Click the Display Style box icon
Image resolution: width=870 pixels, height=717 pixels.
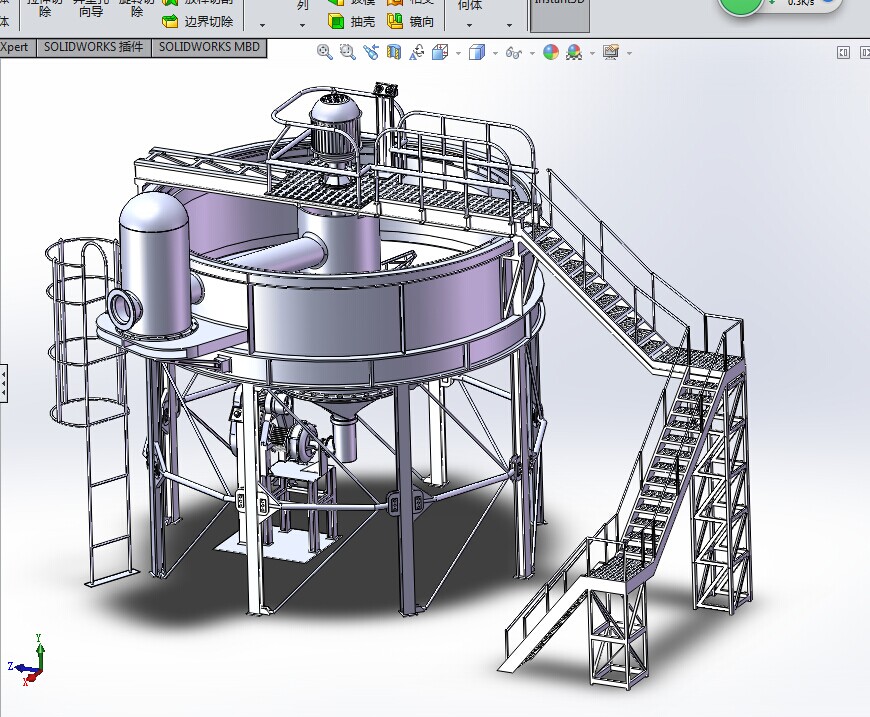click(478, 52)
